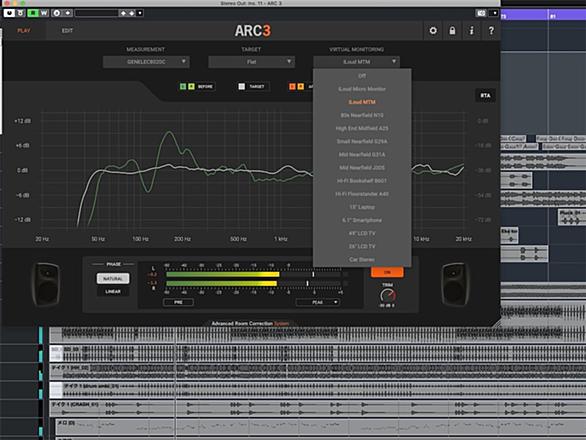
Task: Click the R channel level meter marker
Action: 307,283
